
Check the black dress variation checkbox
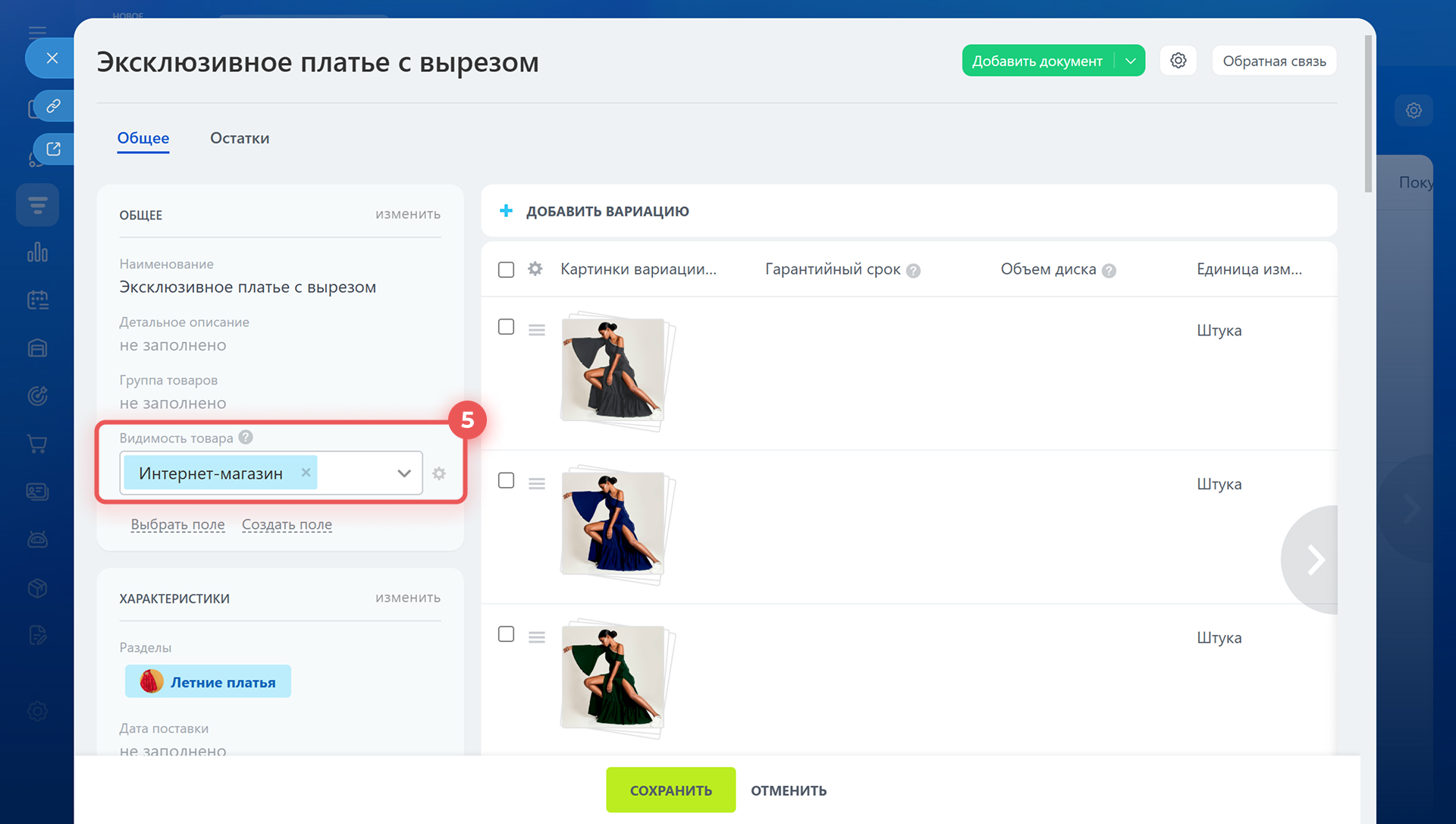tap(506, 327)
